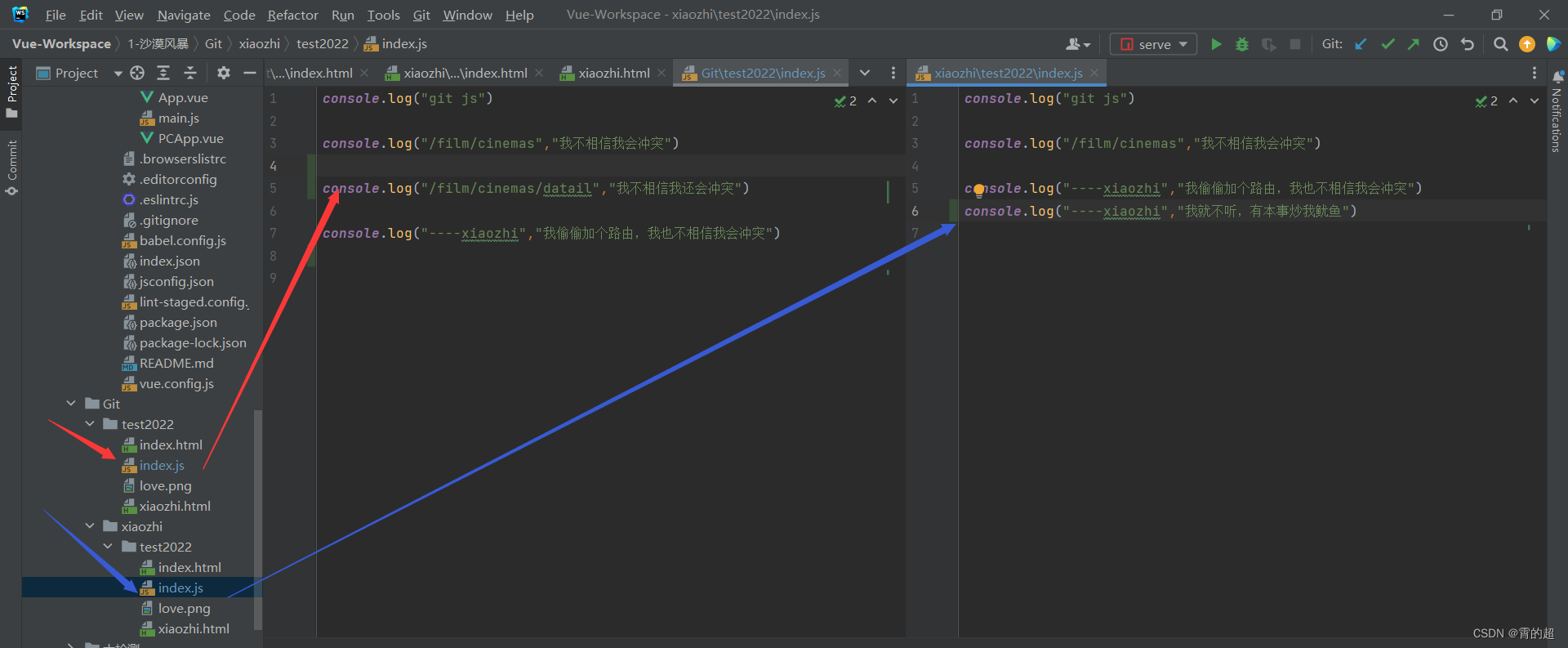
Task: Open README.md in the Project tree
Action: pos(176,363)
